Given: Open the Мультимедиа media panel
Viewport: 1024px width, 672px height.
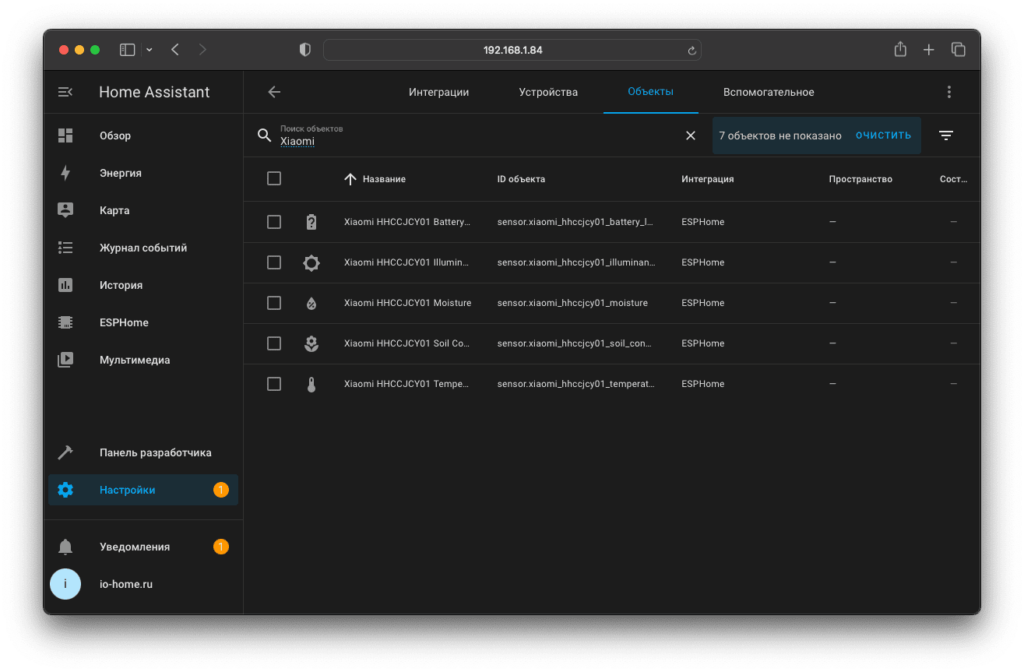Looking at the screenshot, I should coord(143,360).
